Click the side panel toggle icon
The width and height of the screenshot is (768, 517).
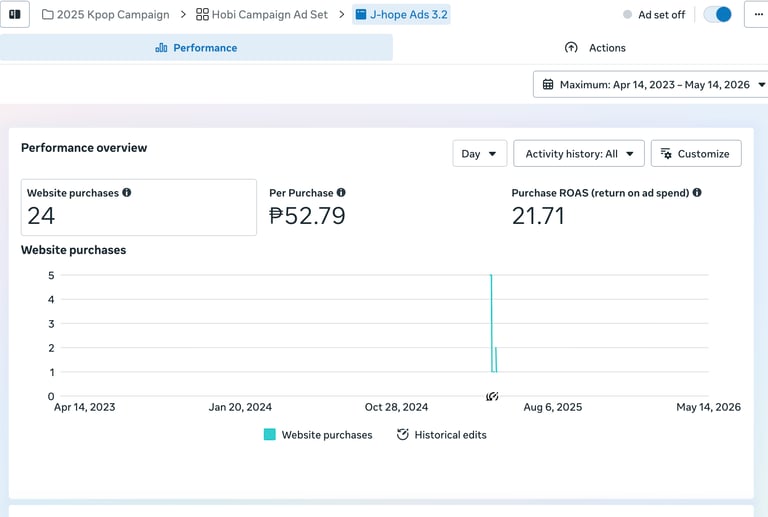coord(15,14)
